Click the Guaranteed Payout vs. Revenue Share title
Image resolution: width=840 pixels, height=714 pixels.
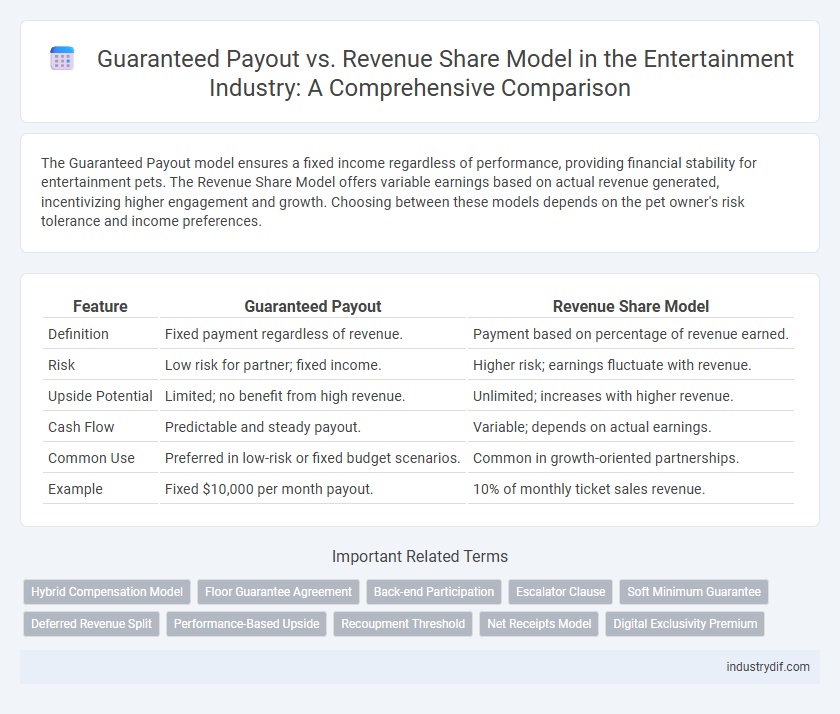coord(445,73)
